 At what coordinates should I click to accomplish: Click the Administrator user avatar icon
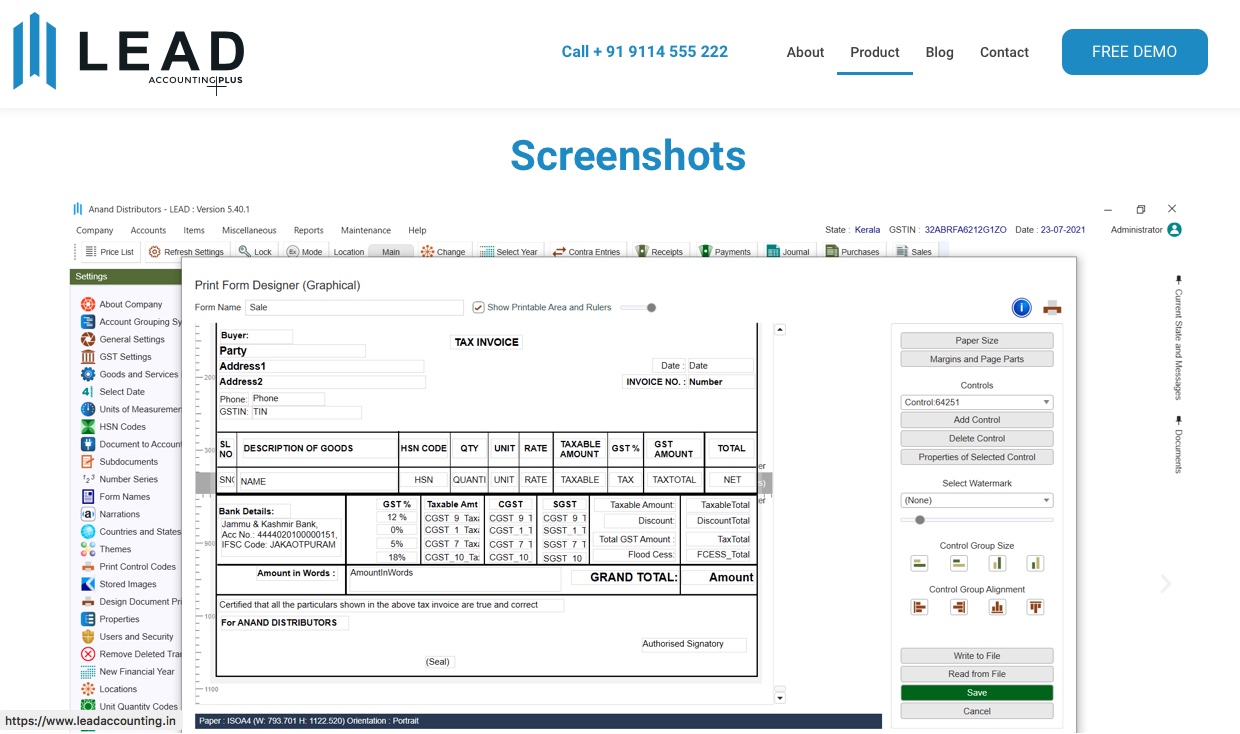point(1174,230)
